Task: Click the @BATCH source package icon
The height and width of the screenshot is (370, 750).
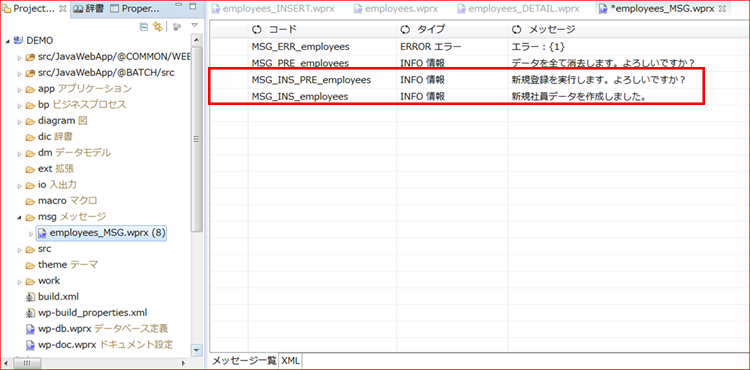Action: 30,73
